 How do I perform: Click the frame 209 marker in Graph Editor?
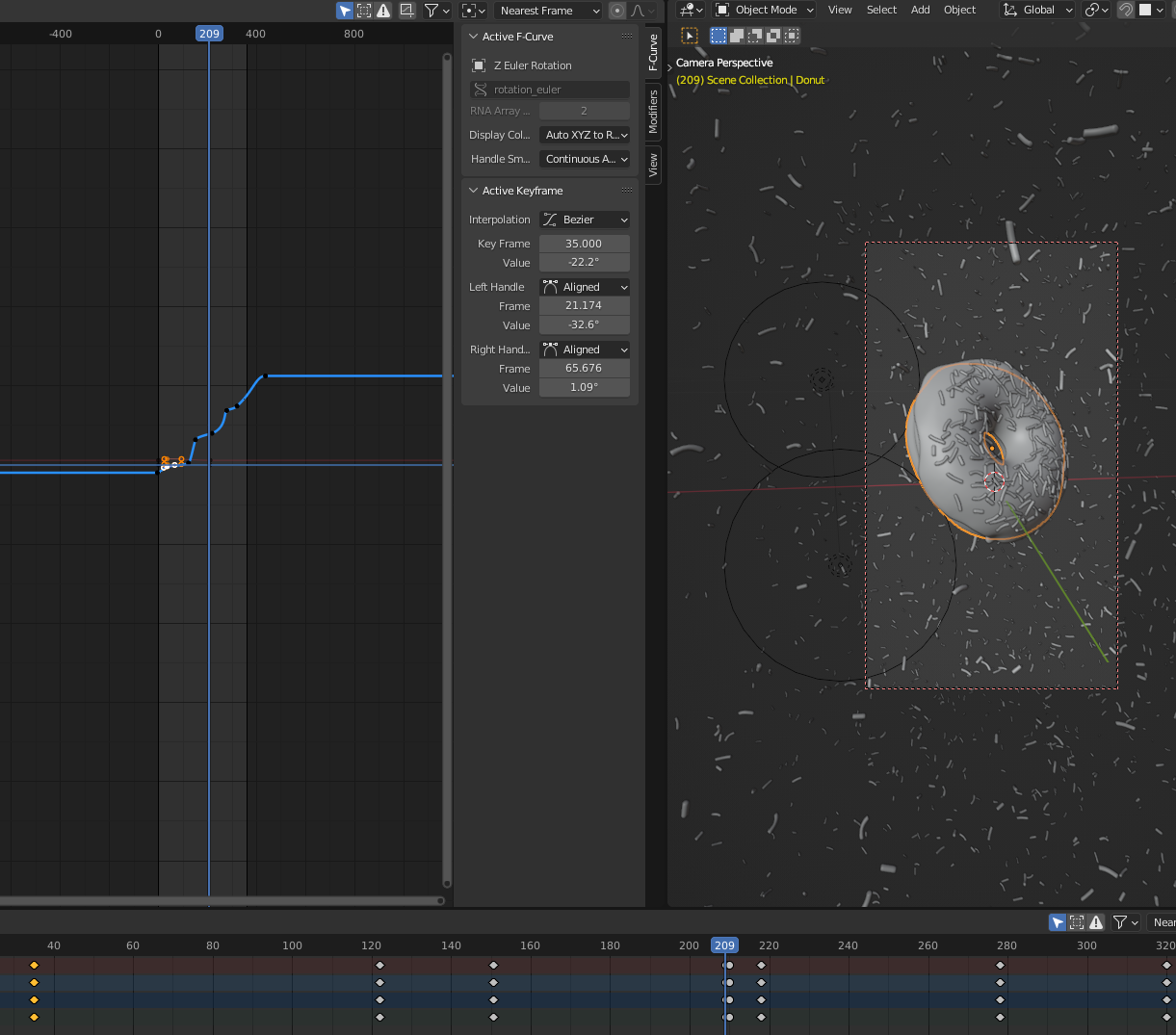(209, 34)
